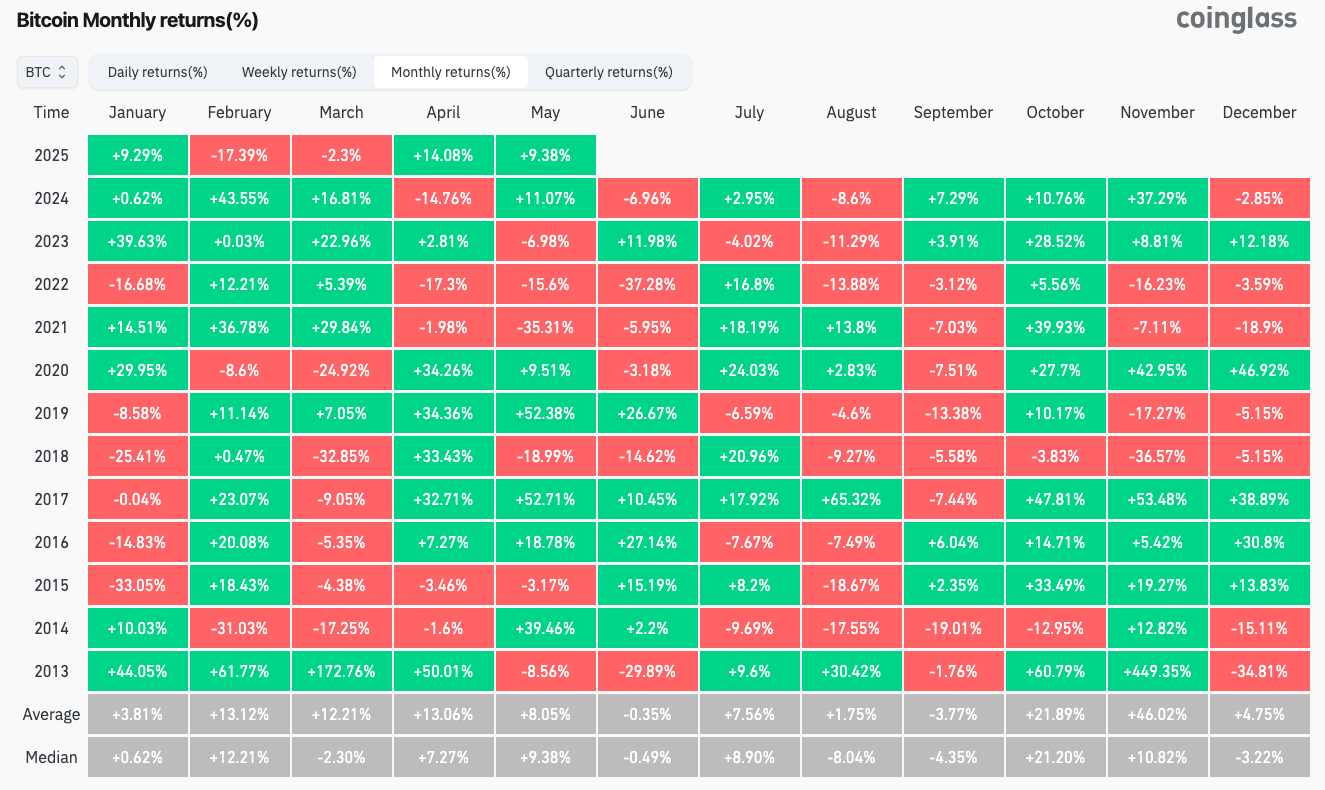Open the Quarterly returns(%) tab

pos(608,72)
